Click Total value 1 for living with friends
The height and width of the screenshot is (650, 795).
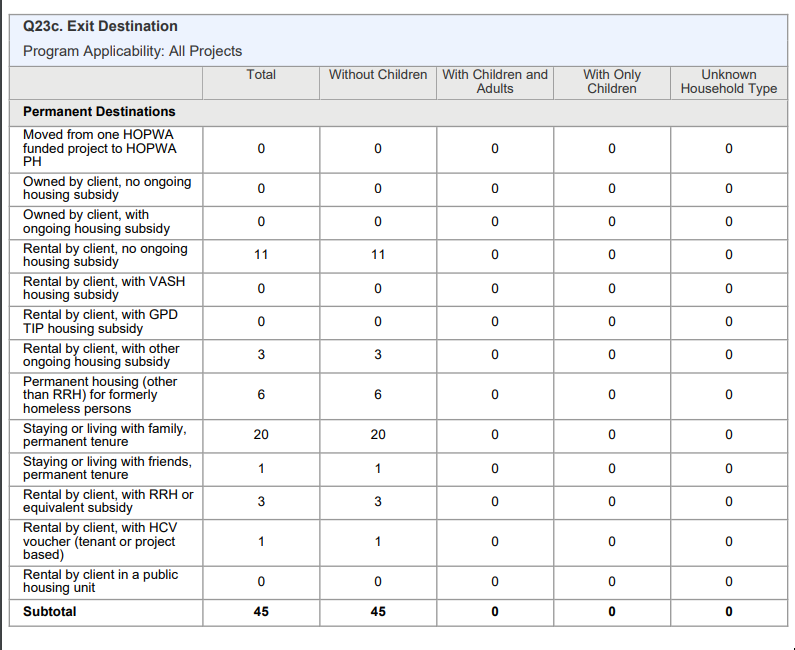click(x=261, y=468)
